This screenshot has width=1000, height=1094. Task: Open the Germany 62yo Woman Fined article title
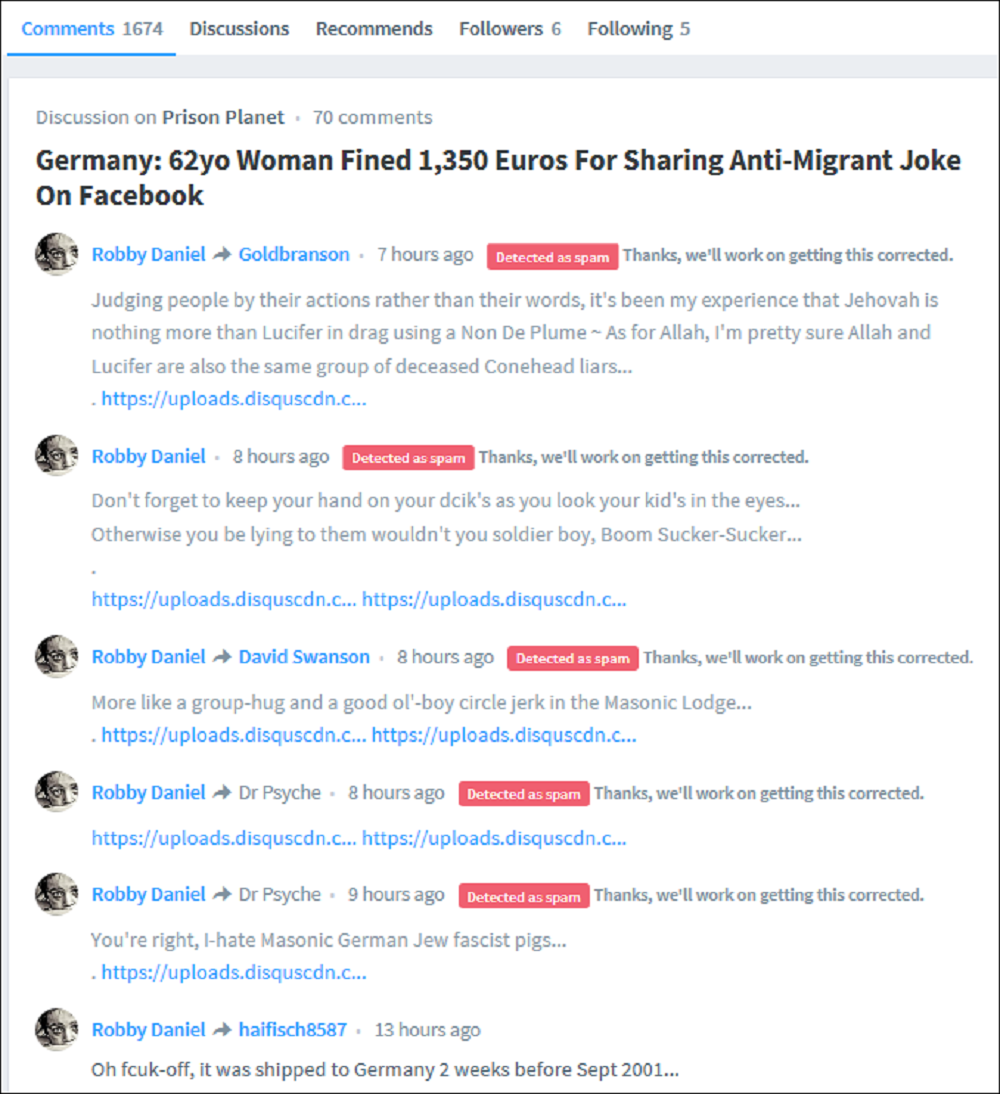[498, 177]
